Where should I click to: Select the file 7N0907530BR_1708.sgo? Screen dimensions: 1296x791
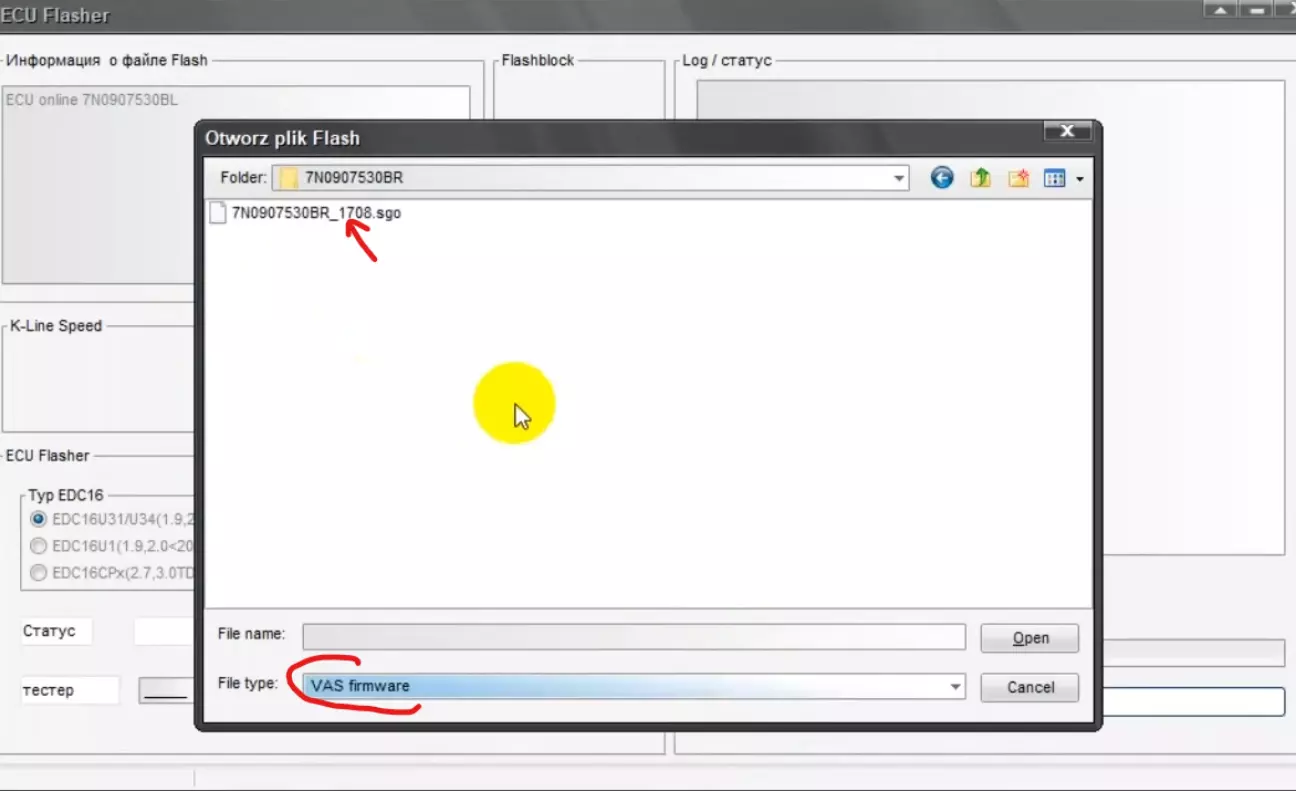(316, 213)
